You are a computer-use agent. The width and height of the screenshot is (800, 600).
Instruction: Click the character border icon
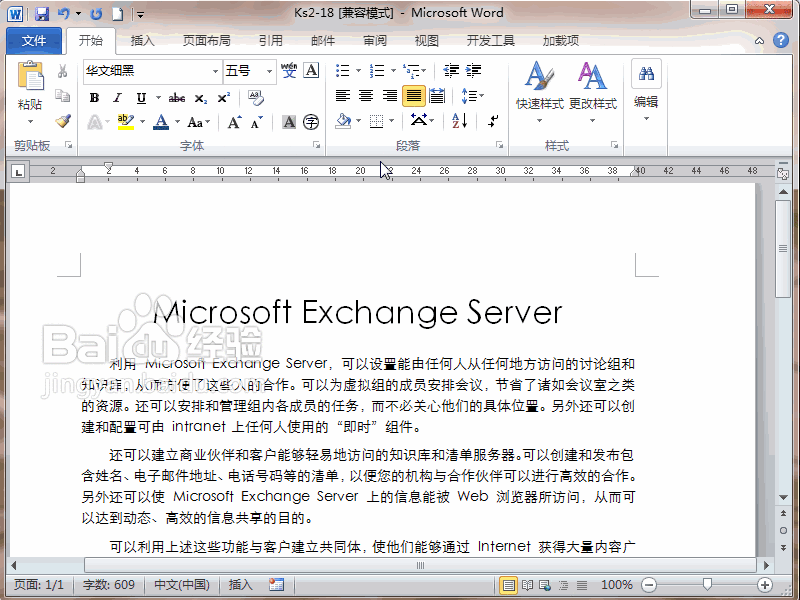coord(311,71)
